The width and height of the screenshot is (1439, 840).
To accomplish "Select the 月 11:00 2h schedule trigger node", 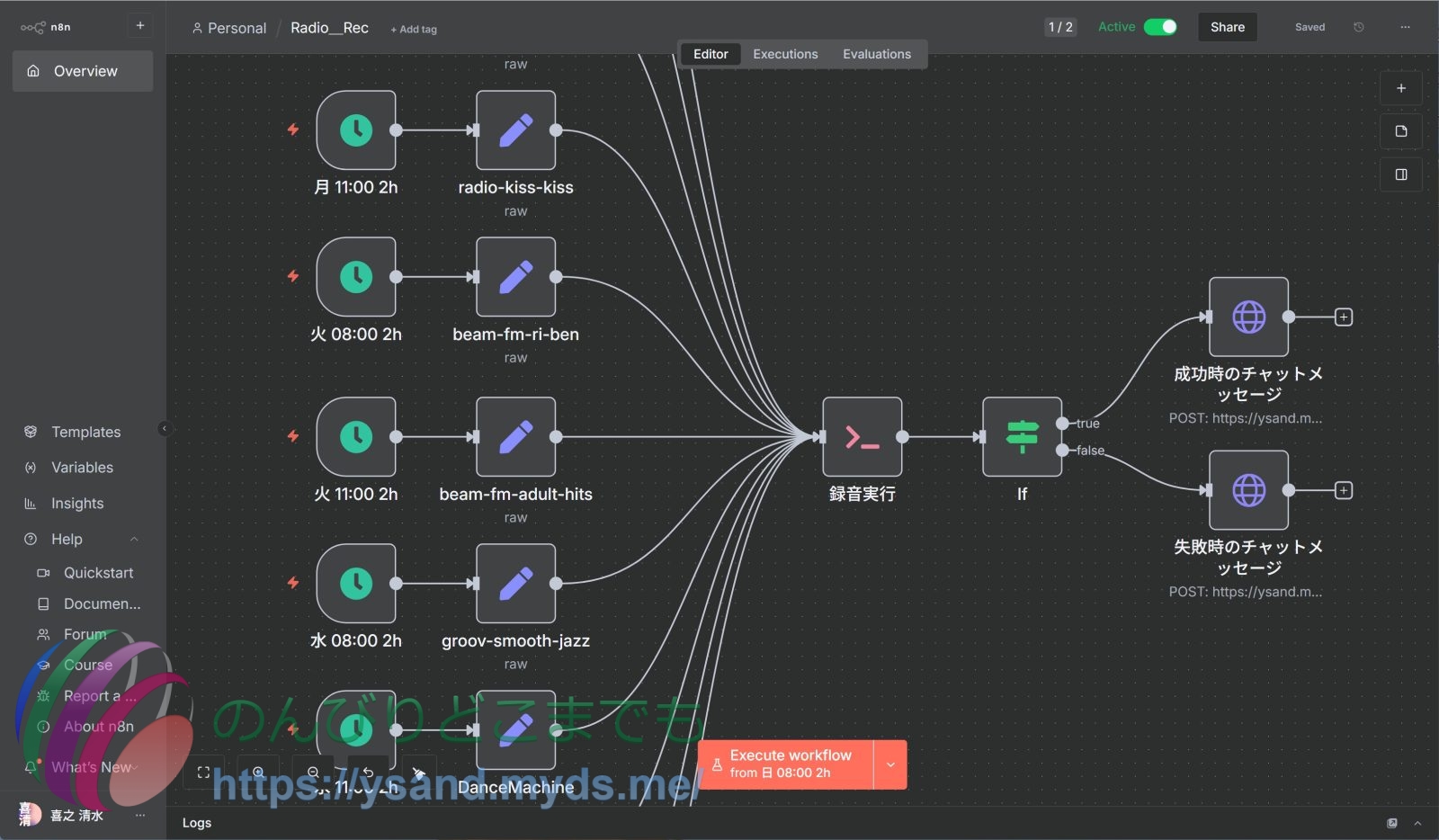I will point(356,130).
